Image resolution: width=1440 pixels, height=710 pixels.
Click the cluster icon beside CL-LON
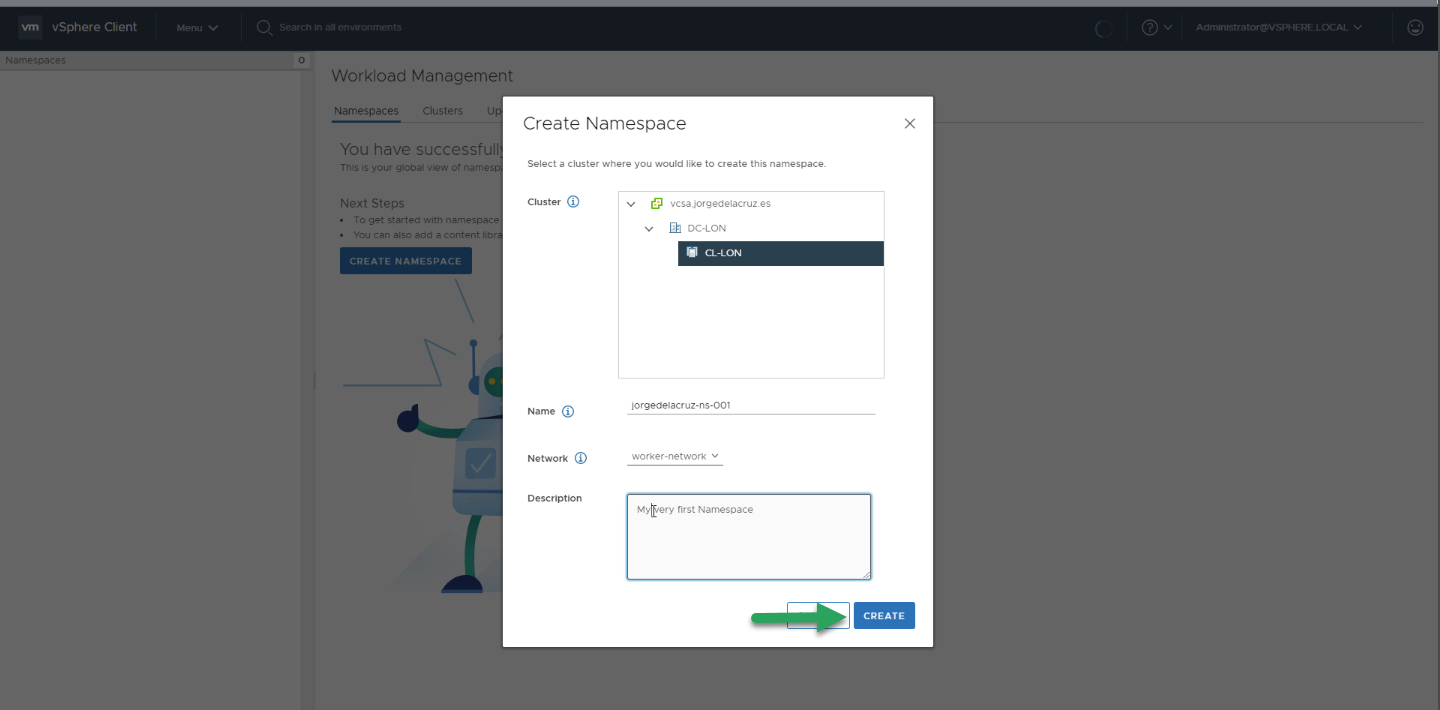692,253
